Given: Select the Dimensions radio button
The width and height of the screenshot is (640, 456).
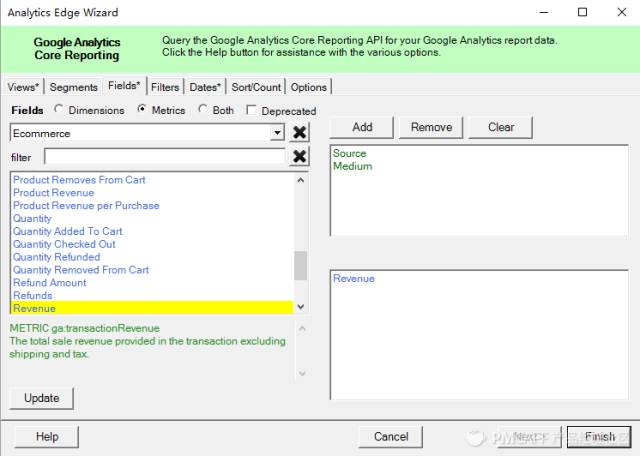Looking at the screenshot, I should (59, 109).
